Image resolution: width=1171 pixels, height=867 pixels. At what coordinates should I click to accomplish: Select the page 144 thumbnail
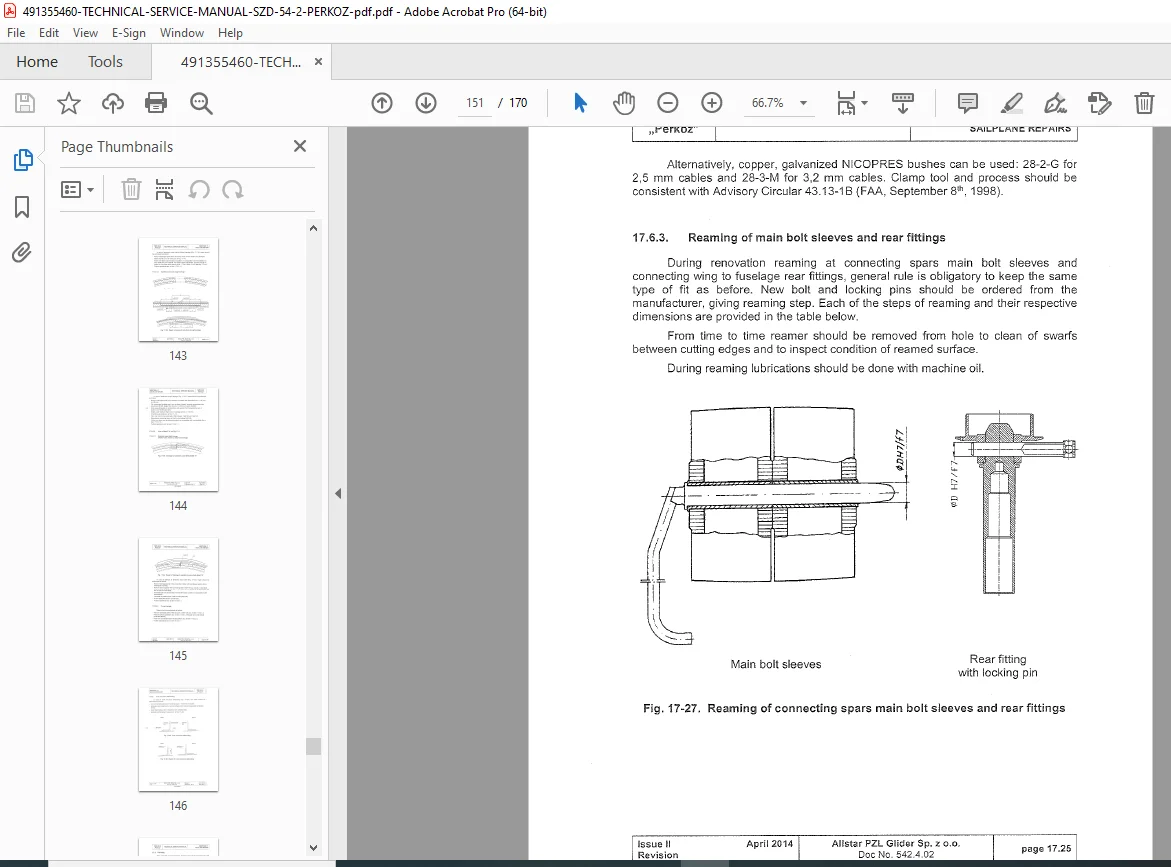point(178,440)
